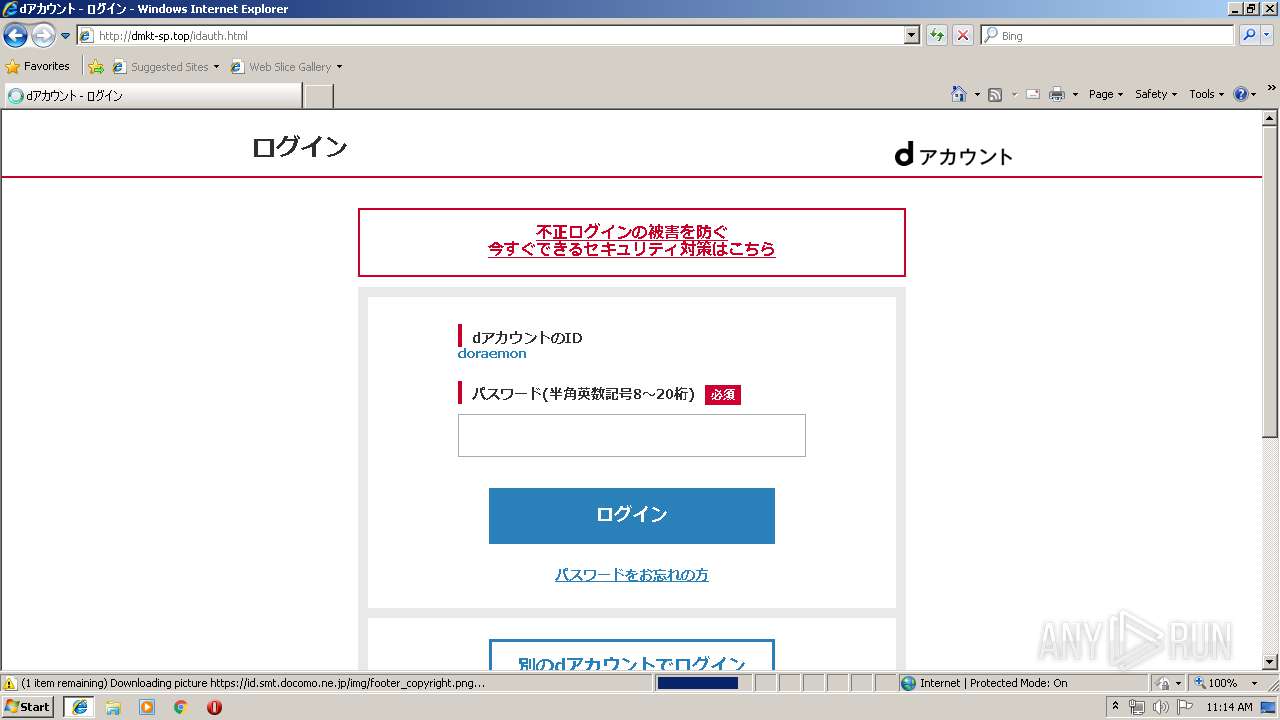Click 別のdアカウントでログイン button
This screenshot has width=1280, height=720.
pos(631,656)
